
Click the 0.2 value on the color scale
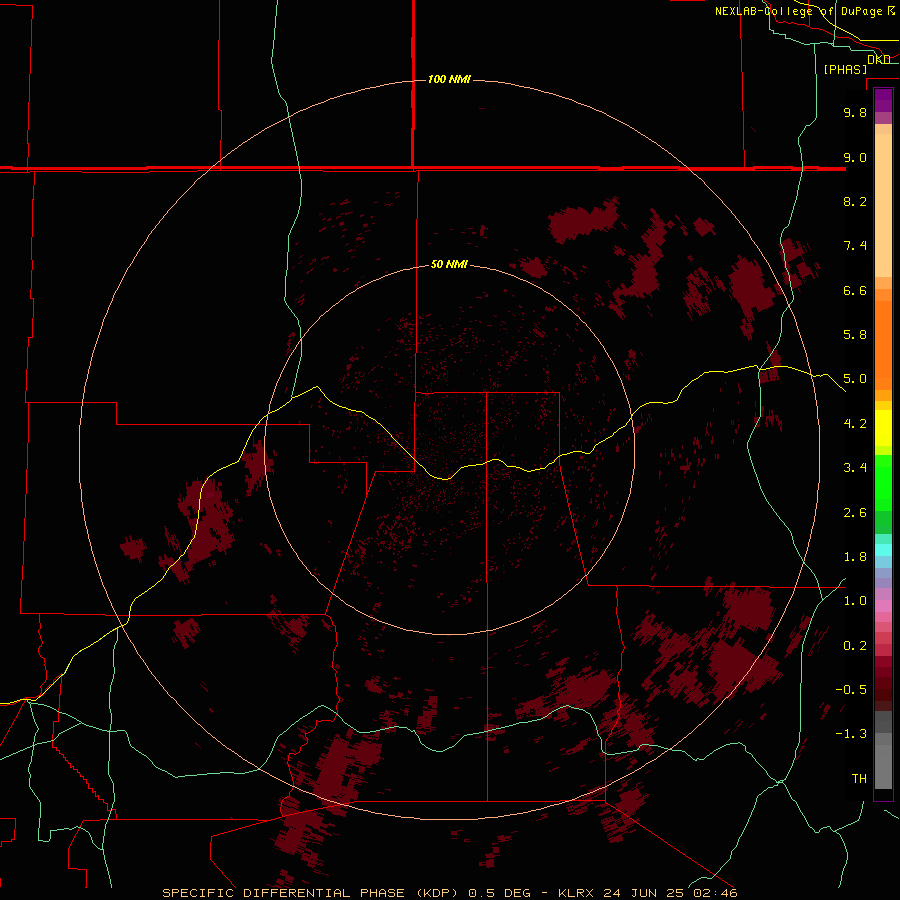[x=855, y=646]
